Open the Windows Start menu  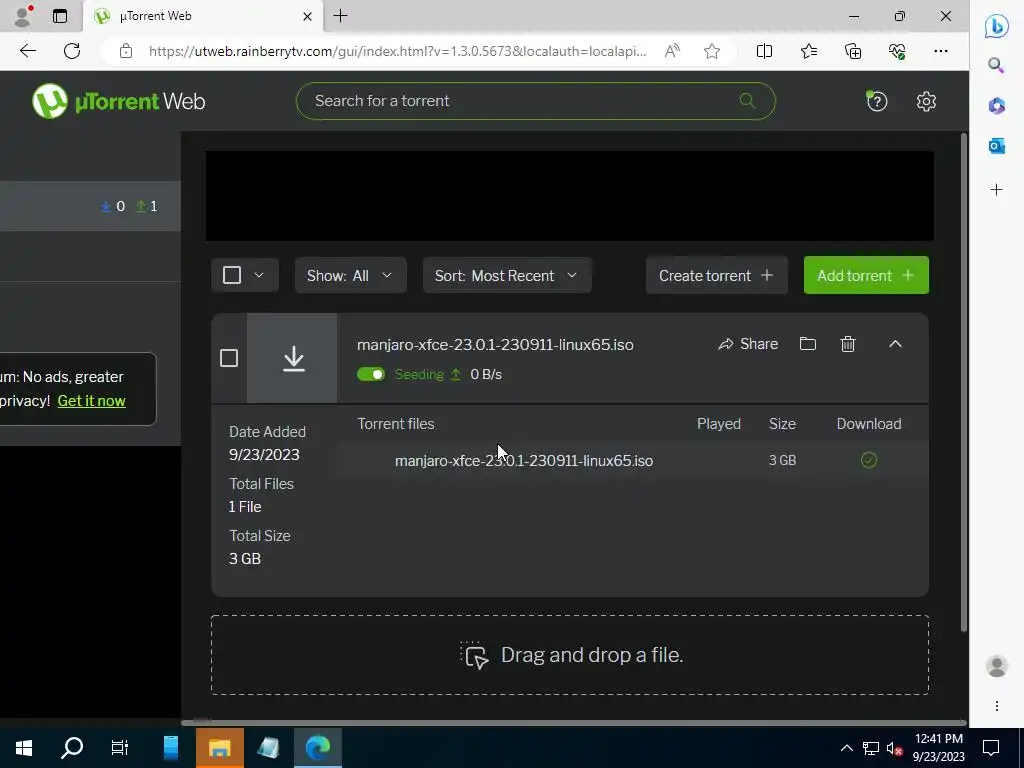24,748
